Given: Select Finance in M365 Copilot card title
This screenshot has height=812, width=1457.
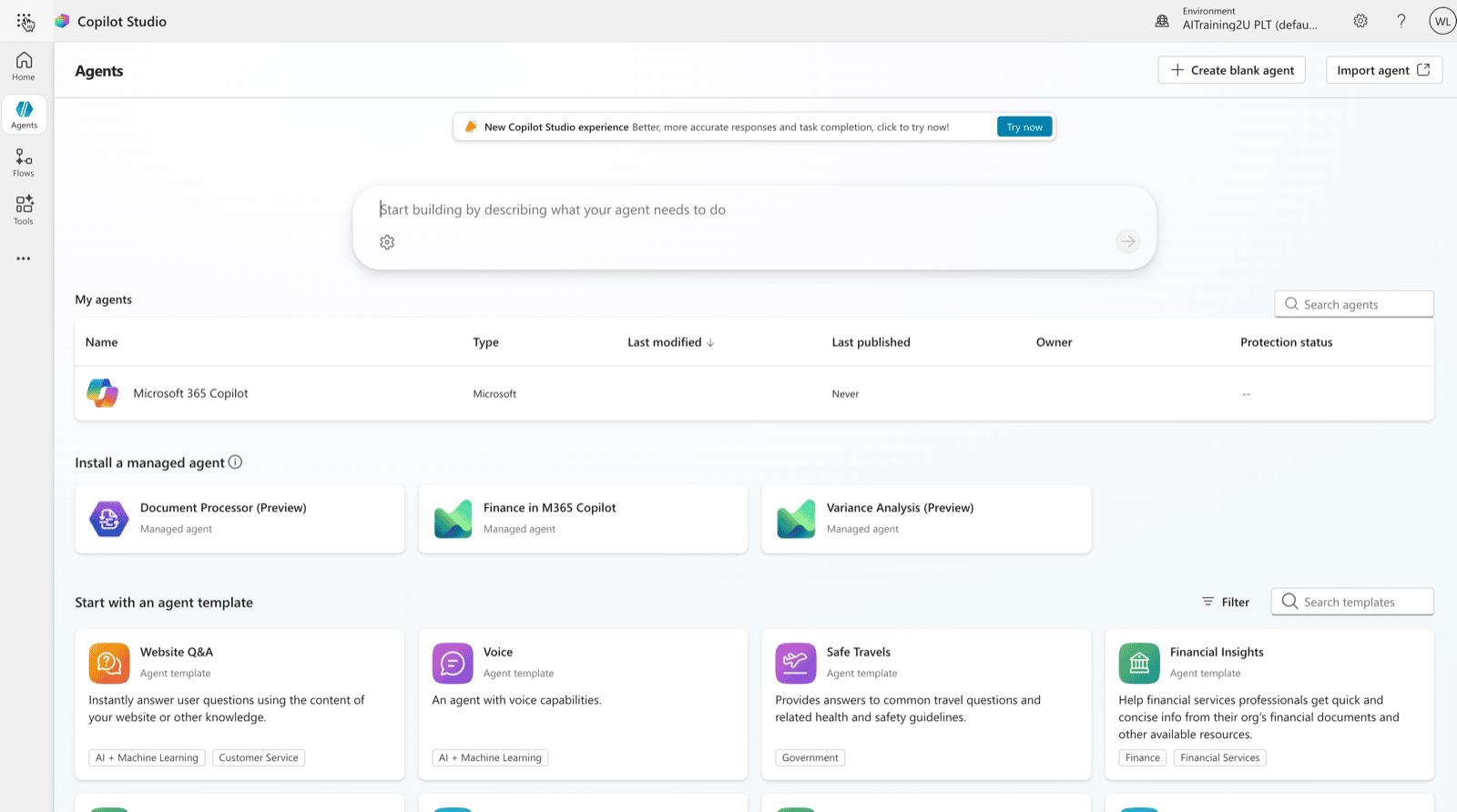Looking at the screenshot, I should point(549,508).
